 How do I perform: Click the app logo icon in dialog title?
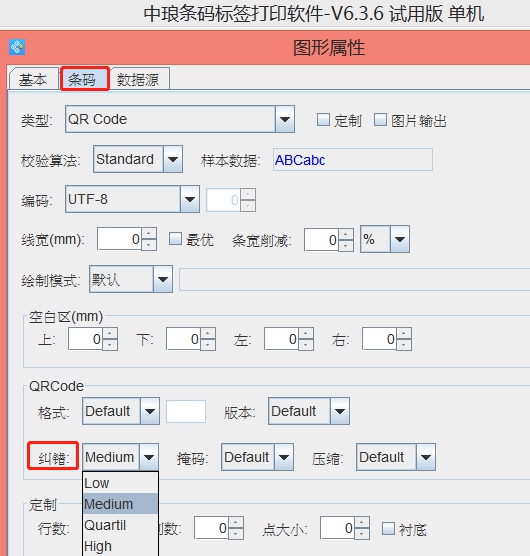point(17,47)
